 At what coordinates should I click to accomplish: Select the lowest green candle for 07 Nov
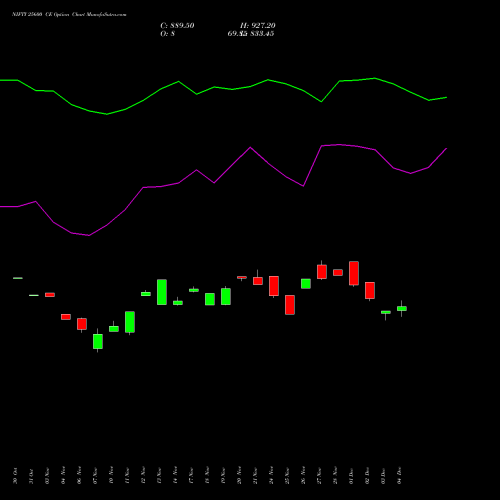(x=98, y=341)
